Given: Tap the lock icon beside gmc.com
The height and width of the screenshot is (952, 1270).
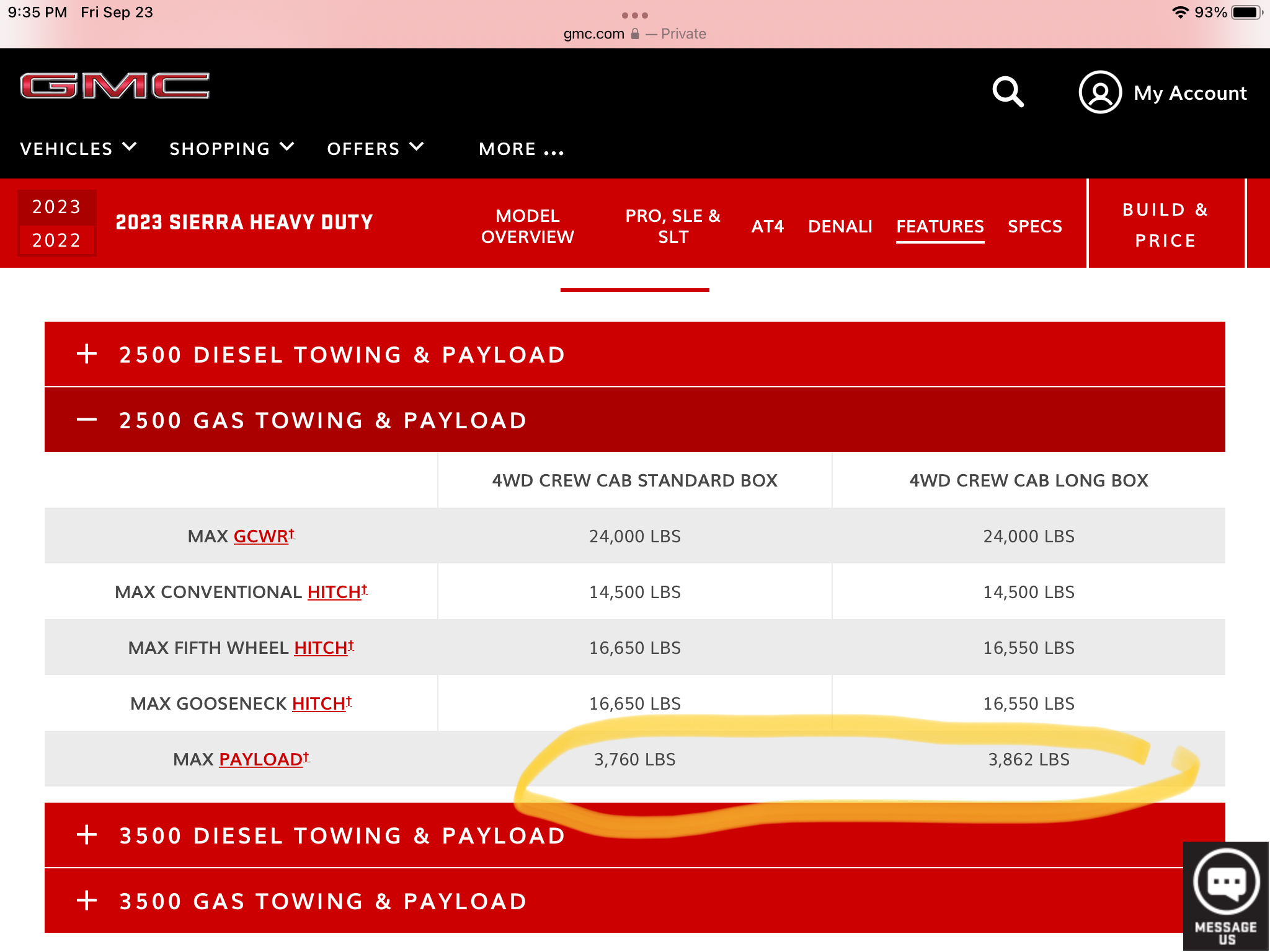Looking at the screenshot, I should [x=635, y=33].
